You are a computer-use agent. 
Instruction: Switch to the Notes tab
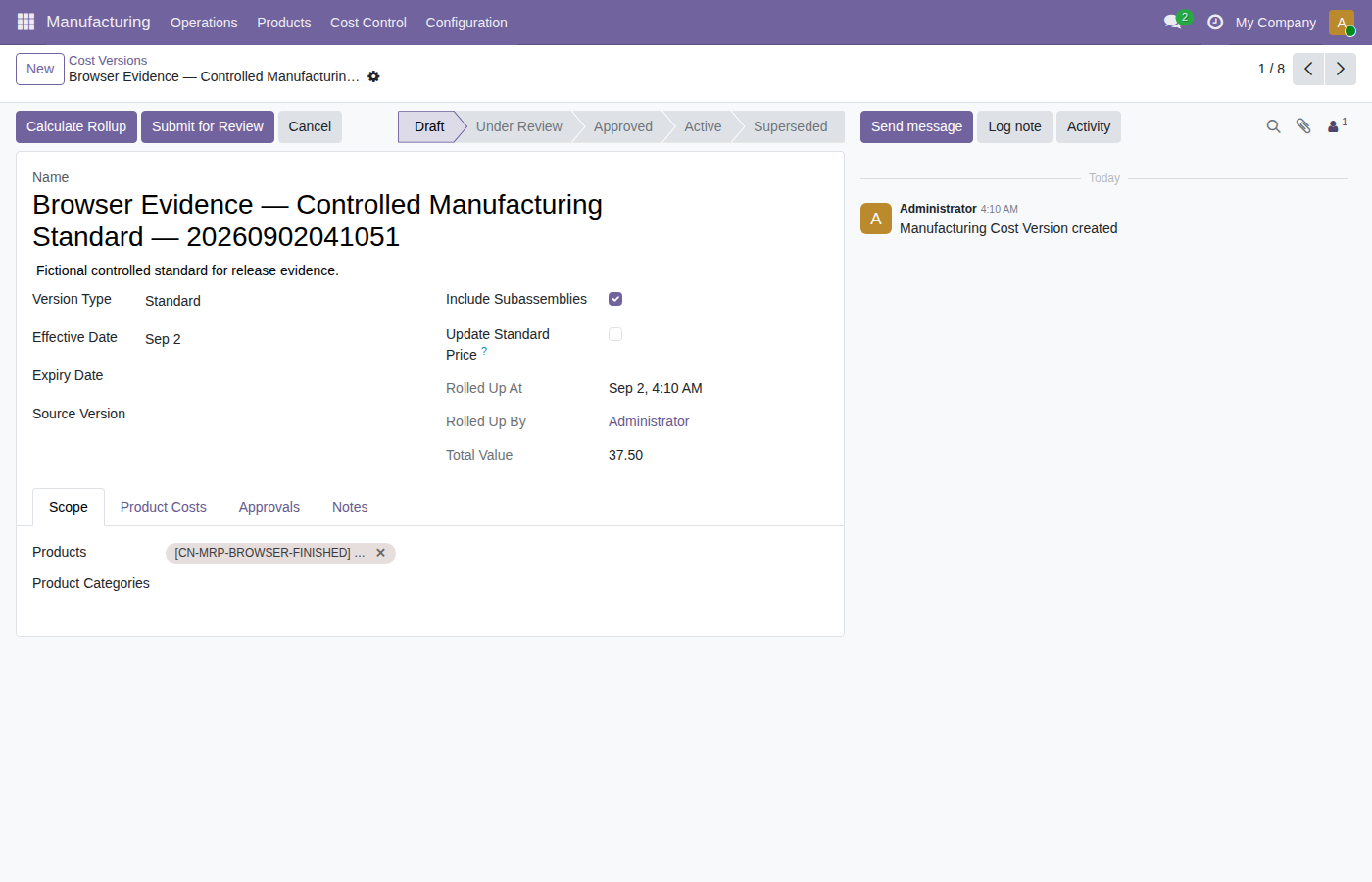click(x=350, y=507)
